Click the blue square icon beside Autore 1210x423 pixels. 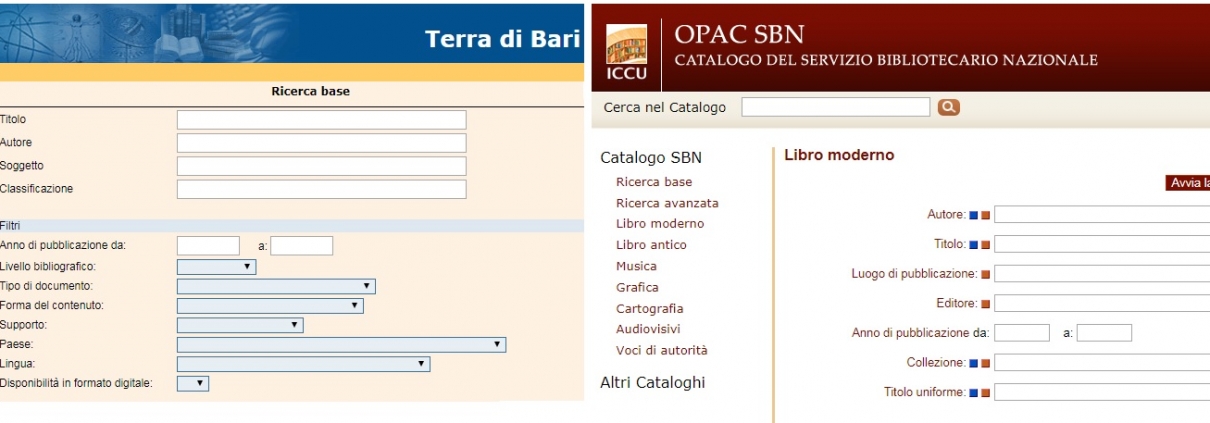974,215
